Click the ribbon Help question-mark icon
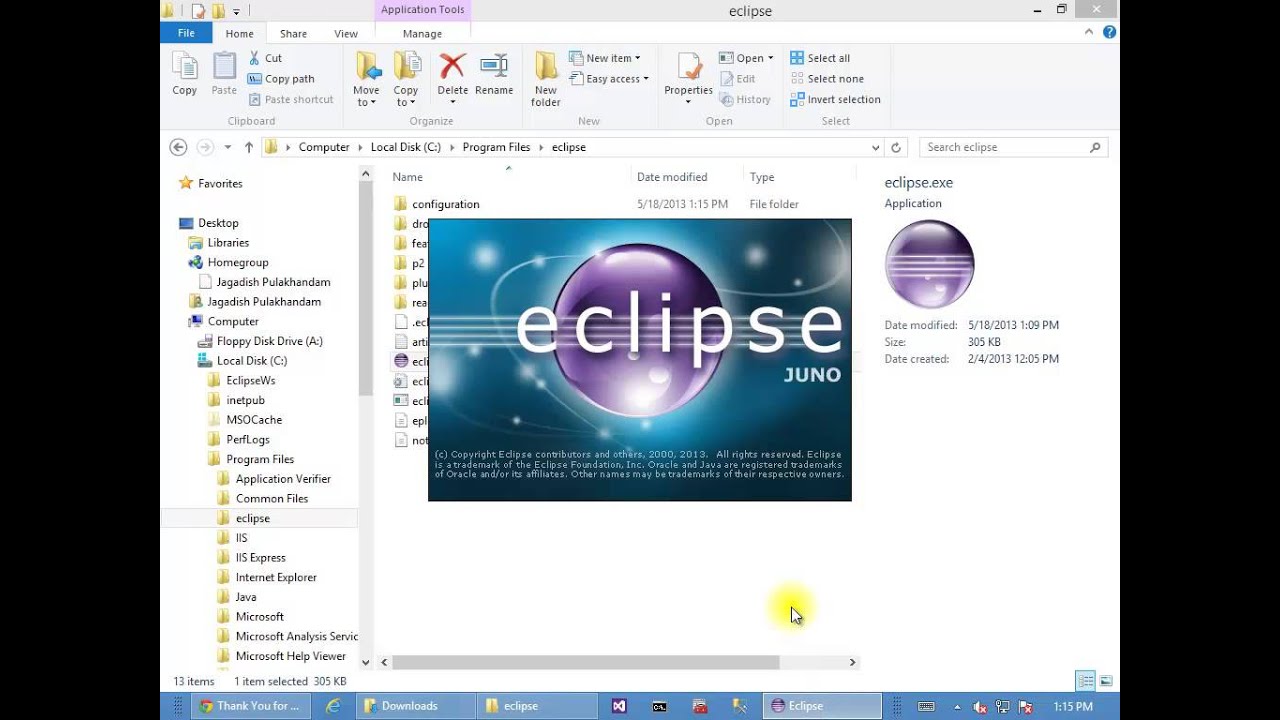Image resolution: width=1280 pixels, height=720 pixels. (1109, 32)
